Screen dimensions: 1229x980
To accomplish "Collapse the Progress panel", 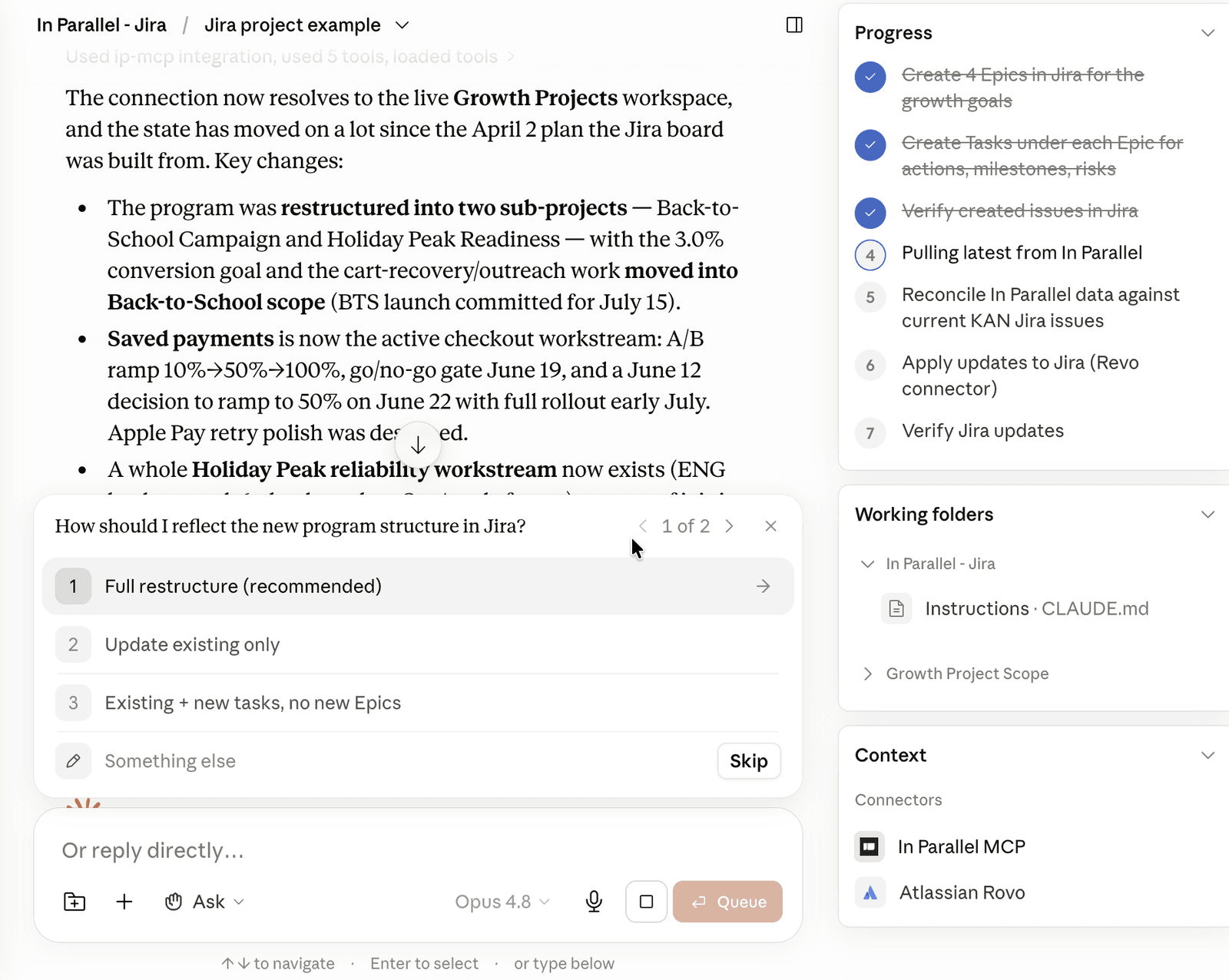I will click(1207, 33).
